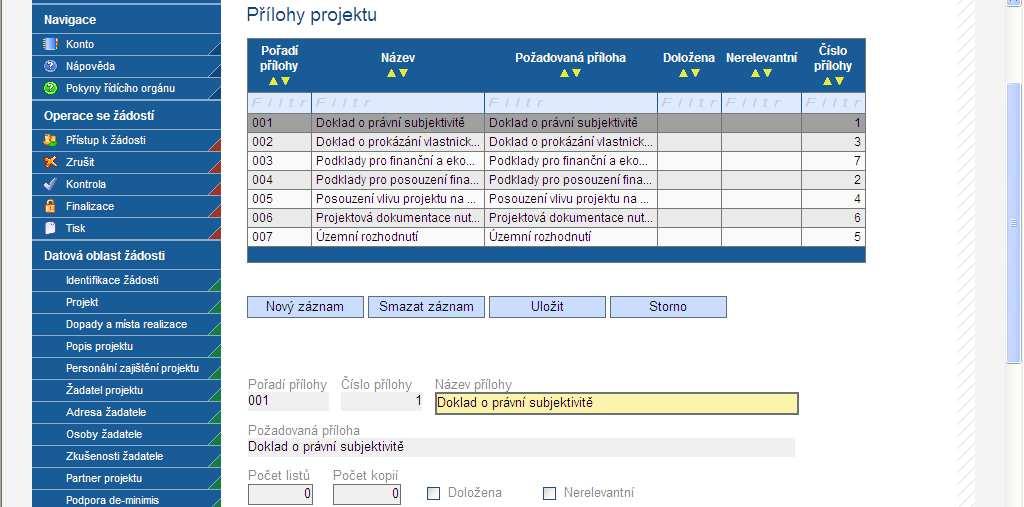Click the Nápověda question-mark icon
The width and height of the screenshot is (1024, 507).
tap(50, 66)
